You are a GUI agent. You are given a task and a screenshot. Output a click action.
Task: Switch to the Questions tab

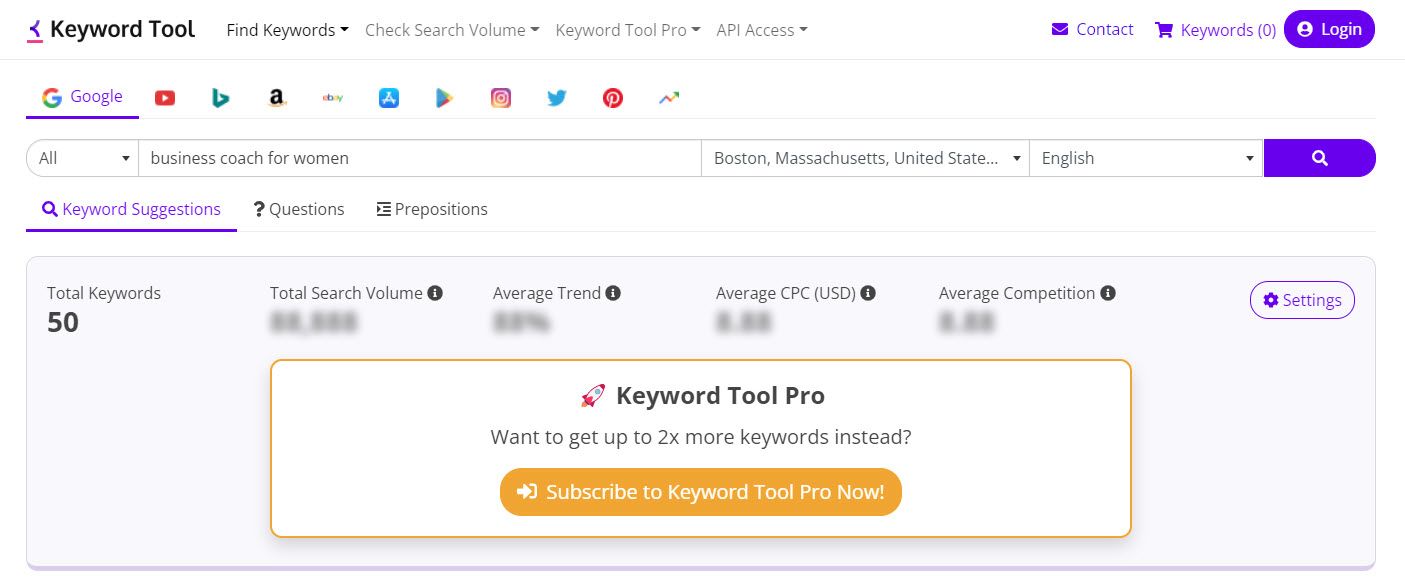299,209
